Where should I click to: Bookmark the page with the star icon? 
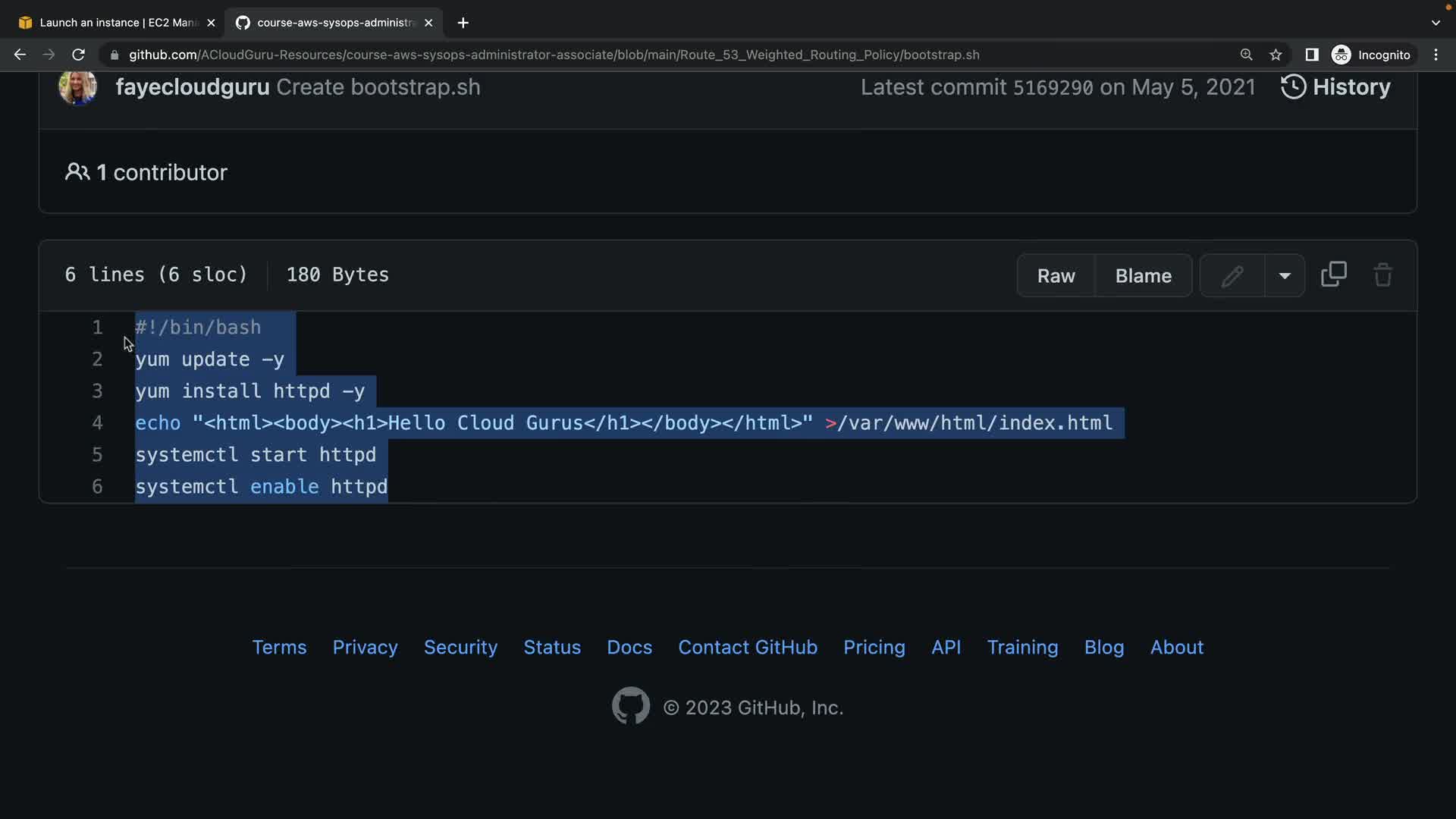click(x=1276, y=55)
